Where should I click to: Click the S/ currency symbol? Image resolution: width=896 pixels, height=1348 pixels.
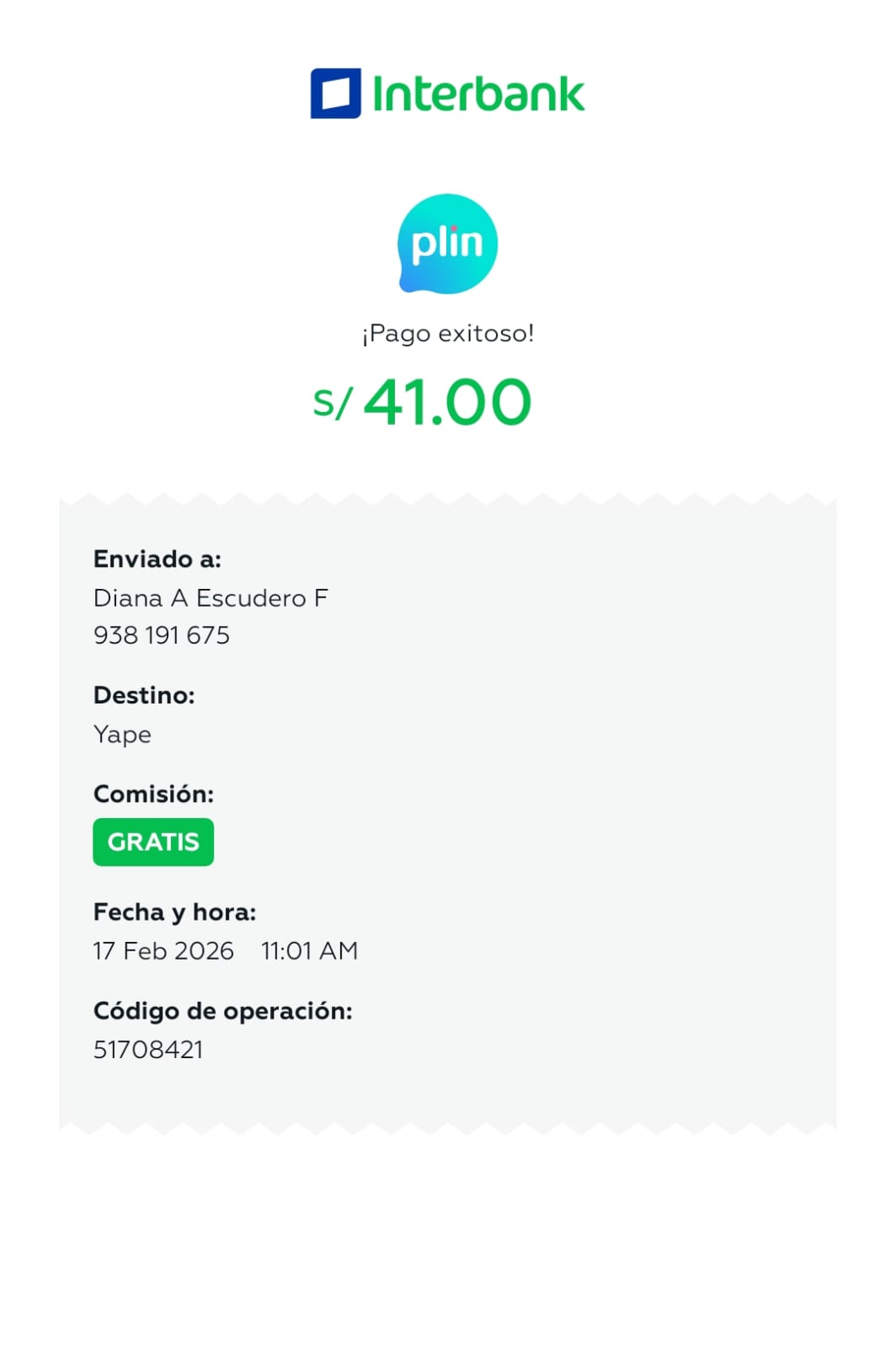pos(332,403)
